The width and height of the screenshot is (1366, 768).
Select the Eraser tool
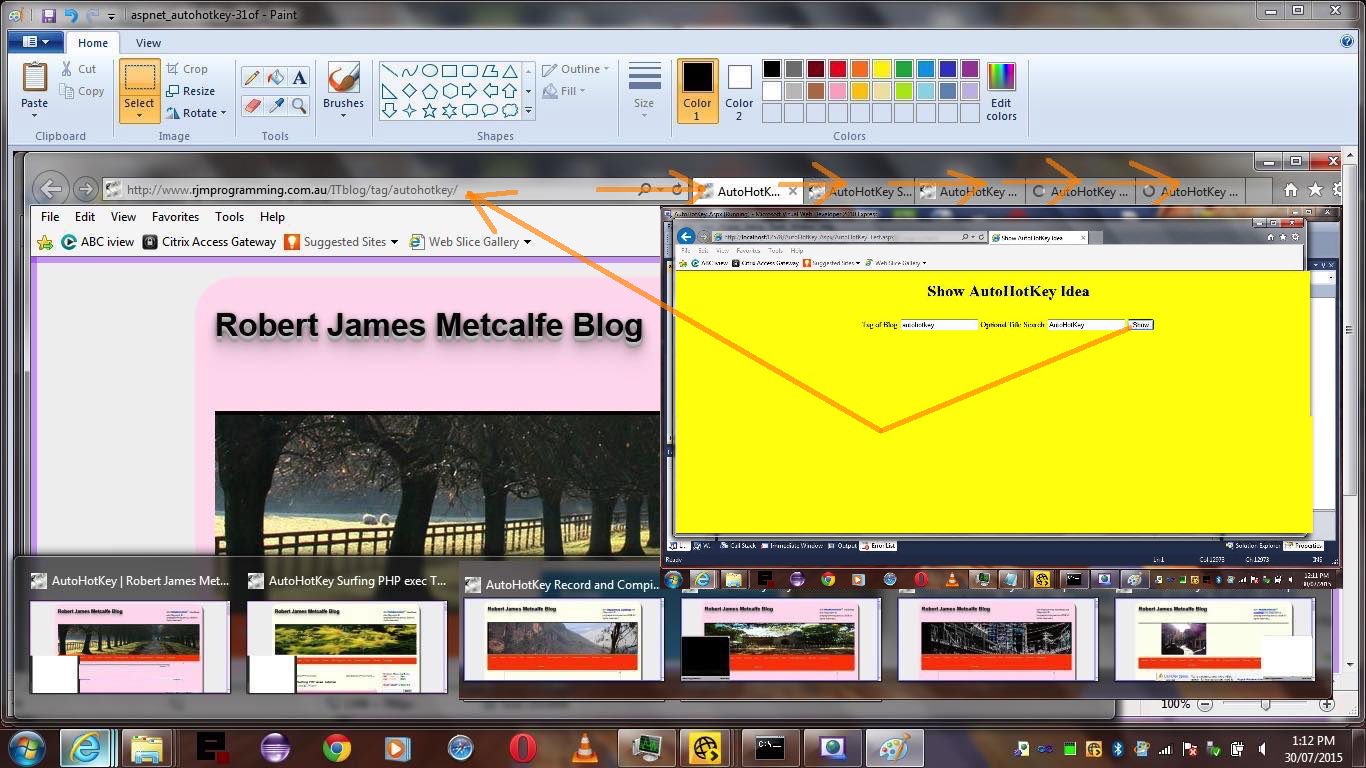[251, 104]
